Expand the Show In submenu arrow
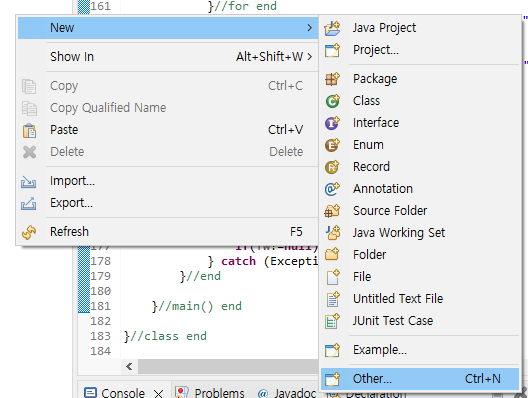 tap(309, 57)
